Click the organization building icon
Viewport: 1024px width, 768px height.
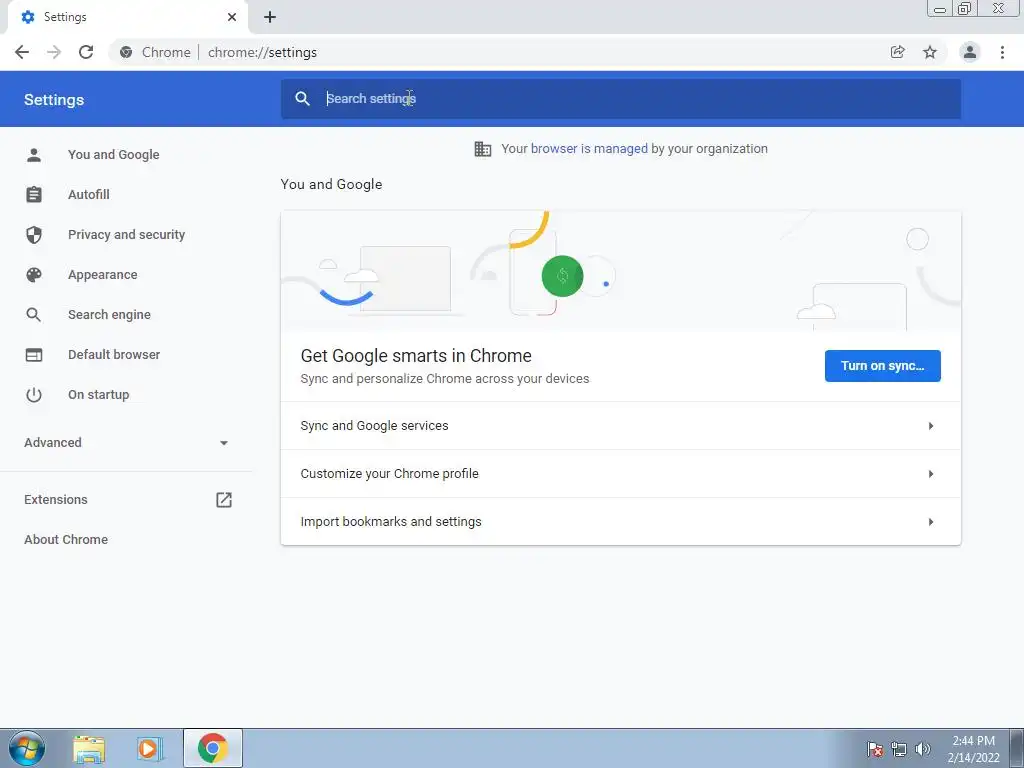[x=483, y=149]
